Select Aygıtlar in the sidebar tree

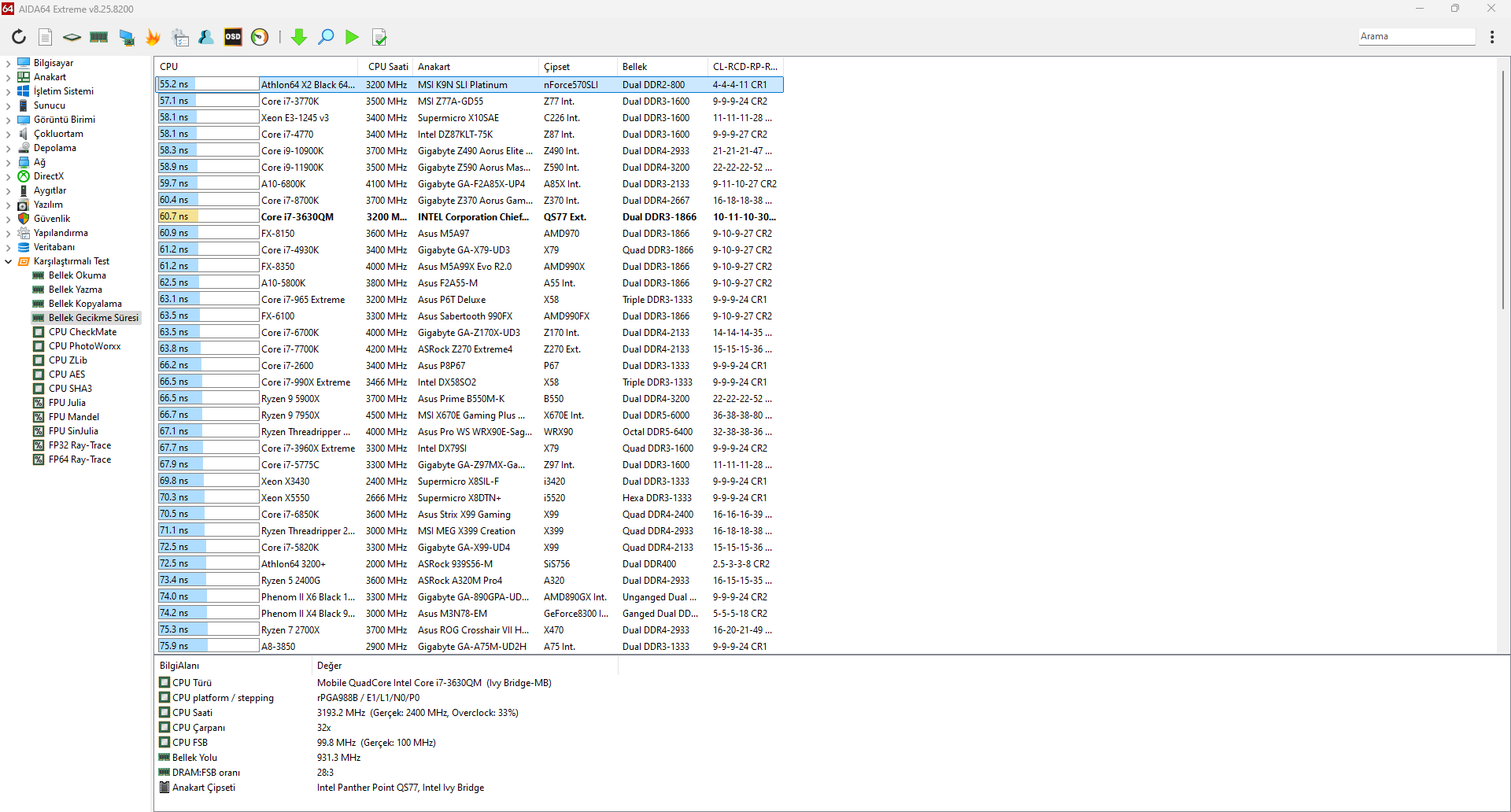[x=50, y=190]
